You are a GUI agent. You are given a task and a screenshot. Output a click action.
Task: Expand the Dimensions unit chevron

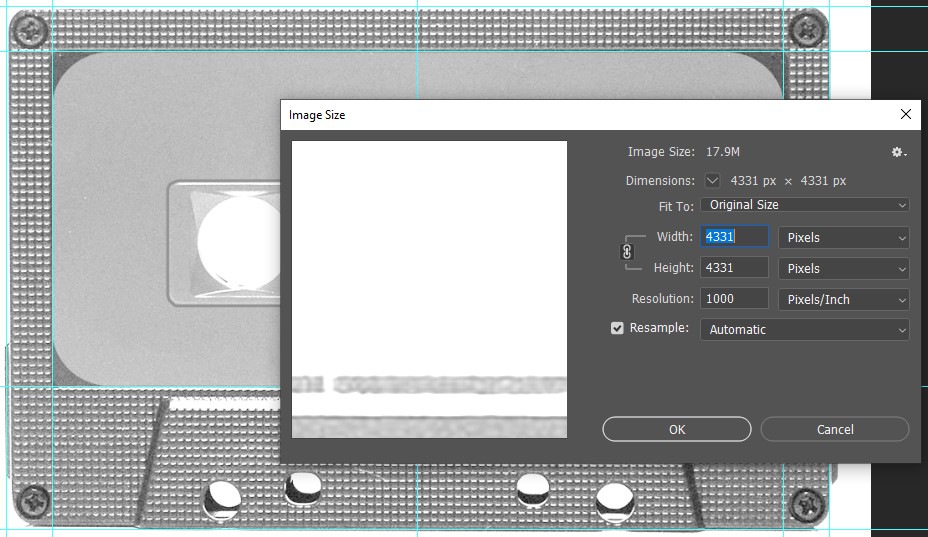click(x=712, y=181)
